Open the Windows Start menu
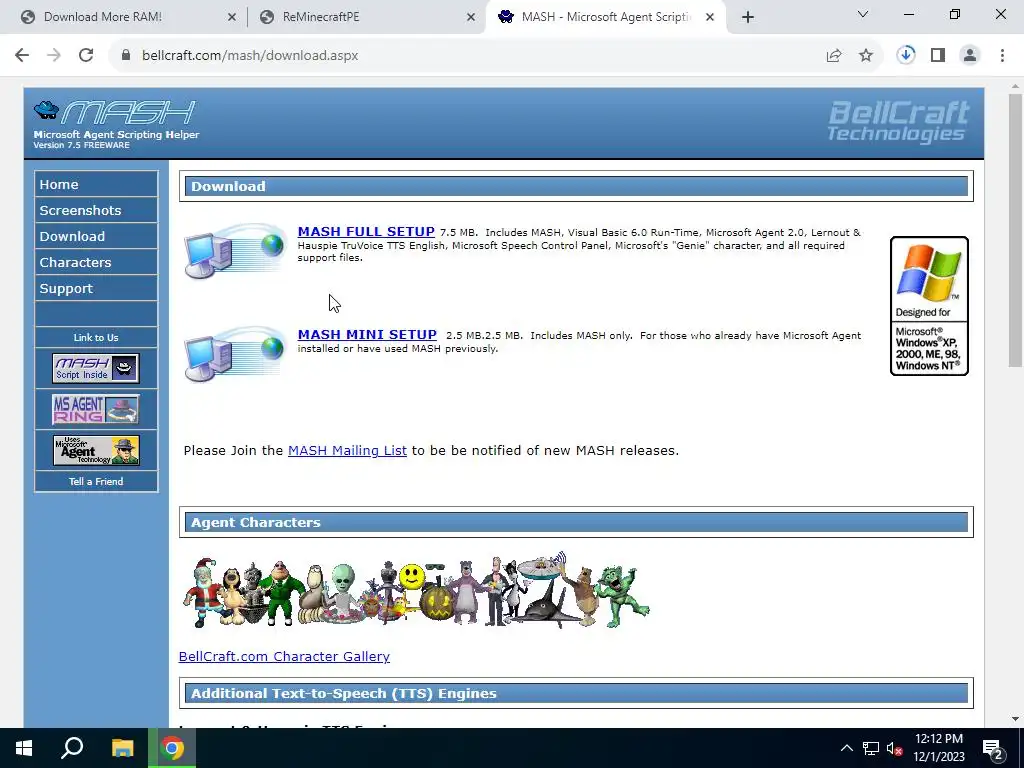Screen dimensions: 1024x768 point(24,748)
